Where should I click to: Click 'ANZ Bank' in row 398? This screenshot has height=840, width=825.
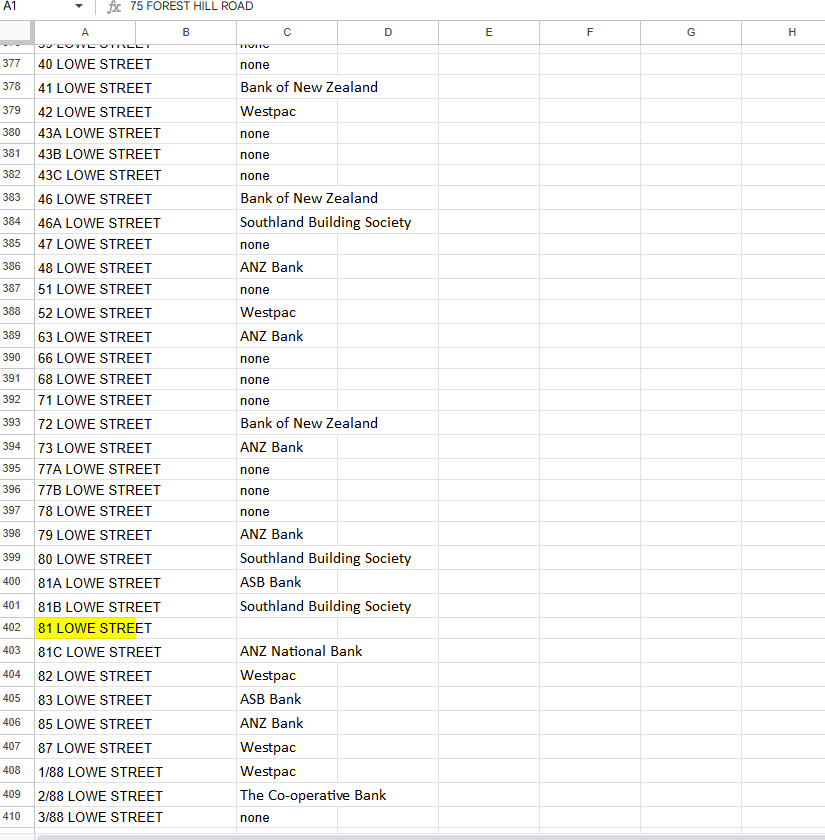pos(272,535)
